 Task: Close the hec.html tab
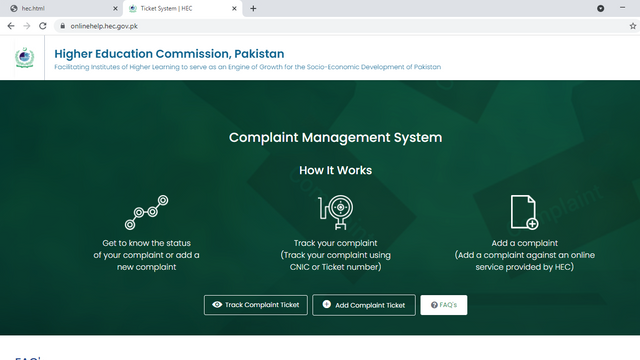coord(115,9)
